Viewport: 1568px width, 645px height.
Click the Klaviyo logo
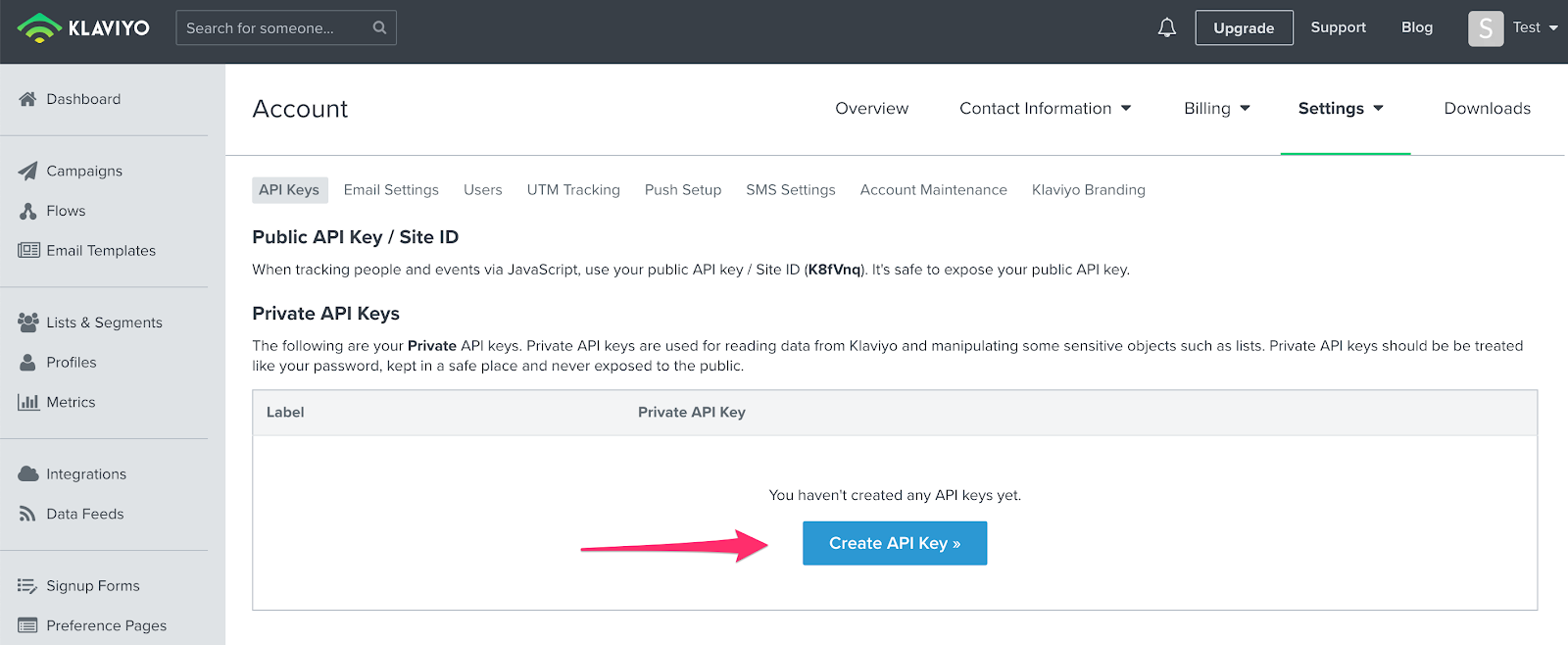tap(84, 27)
